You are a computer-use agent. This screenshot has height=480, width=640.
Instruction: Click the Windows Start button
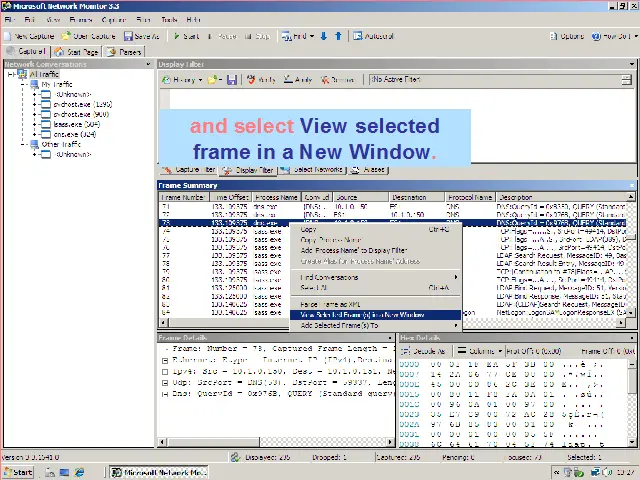point(18,473)
